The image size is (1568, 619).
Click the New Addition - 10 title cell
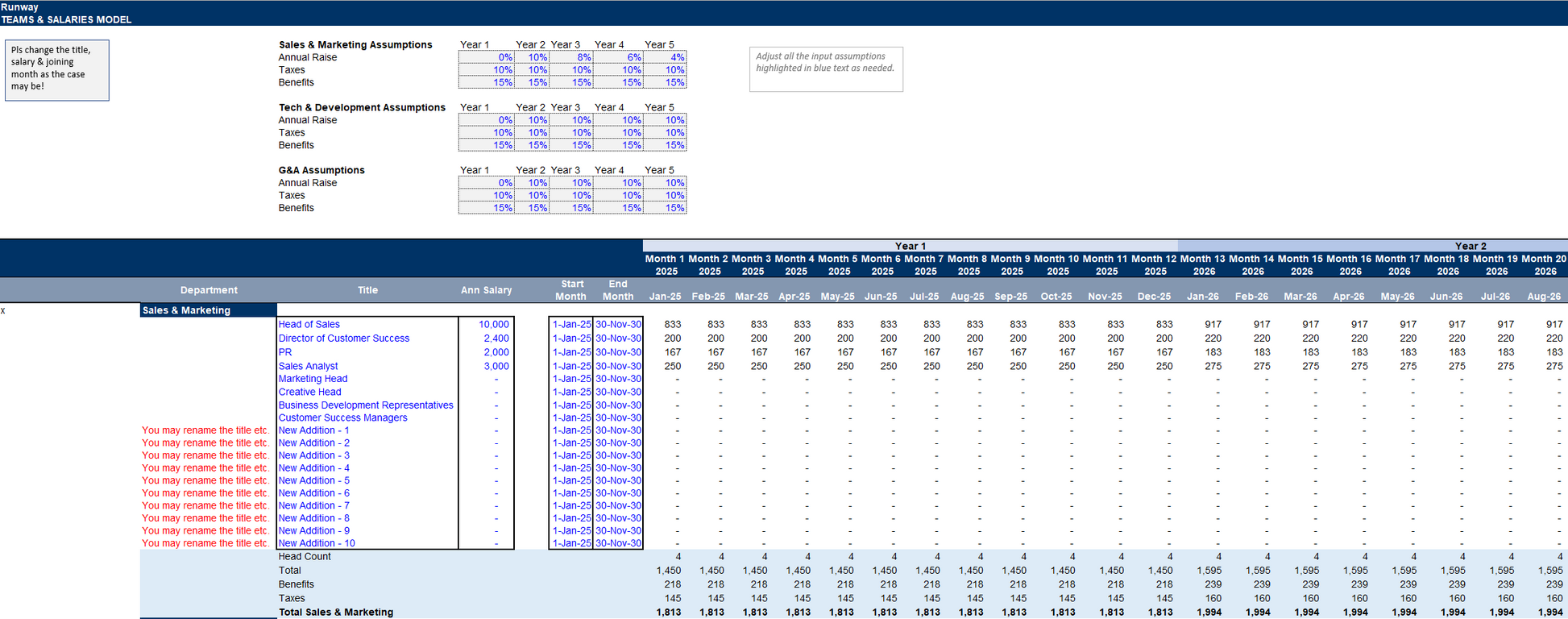(x=317, y=543)
